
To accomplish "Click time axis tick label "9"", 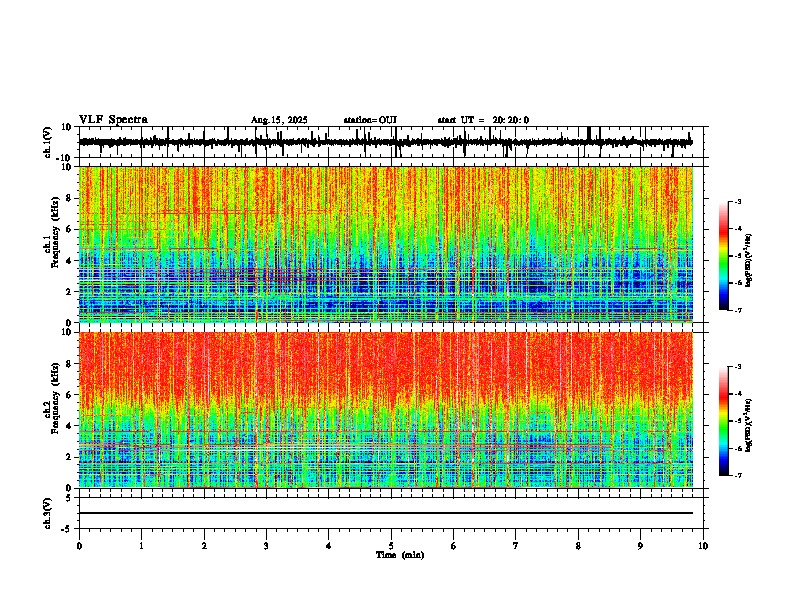I will pos(640,546).
